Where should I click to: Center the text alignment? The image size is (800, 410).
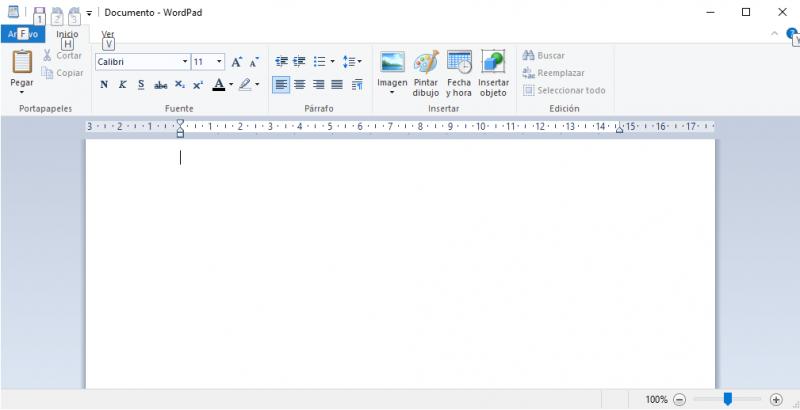pos(300,85)
